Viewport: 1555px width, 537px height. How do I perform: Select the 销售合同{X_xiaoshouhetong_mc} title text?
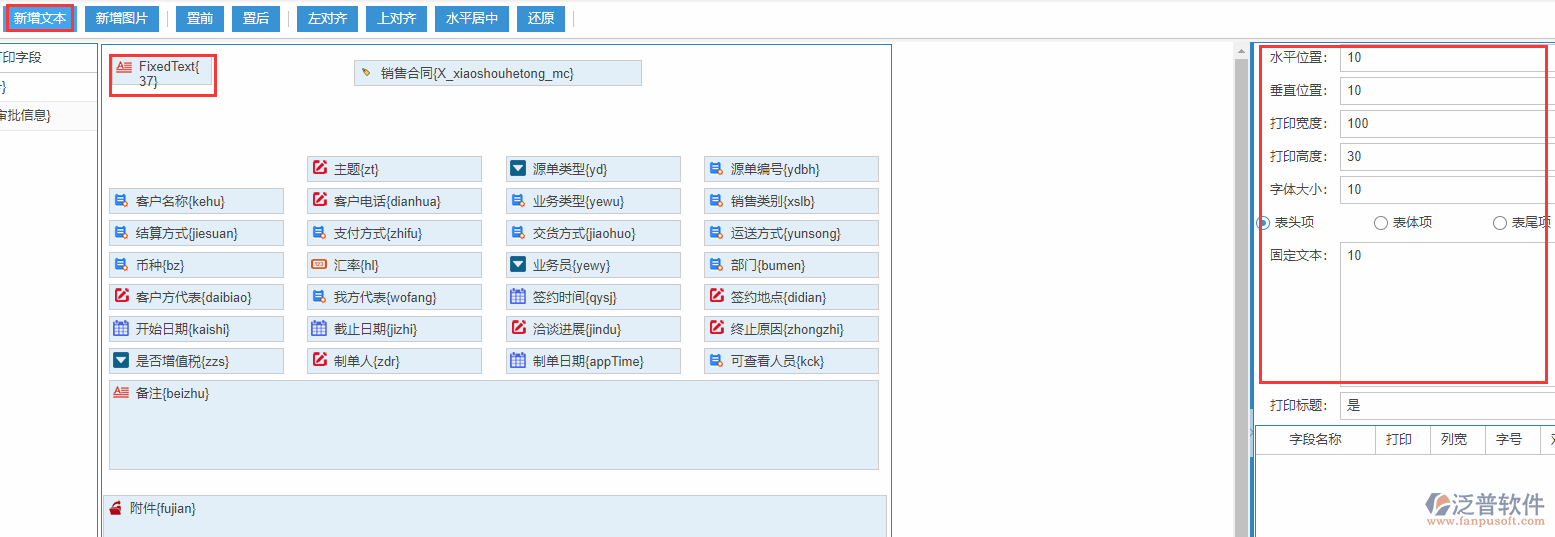coord(477,74)
